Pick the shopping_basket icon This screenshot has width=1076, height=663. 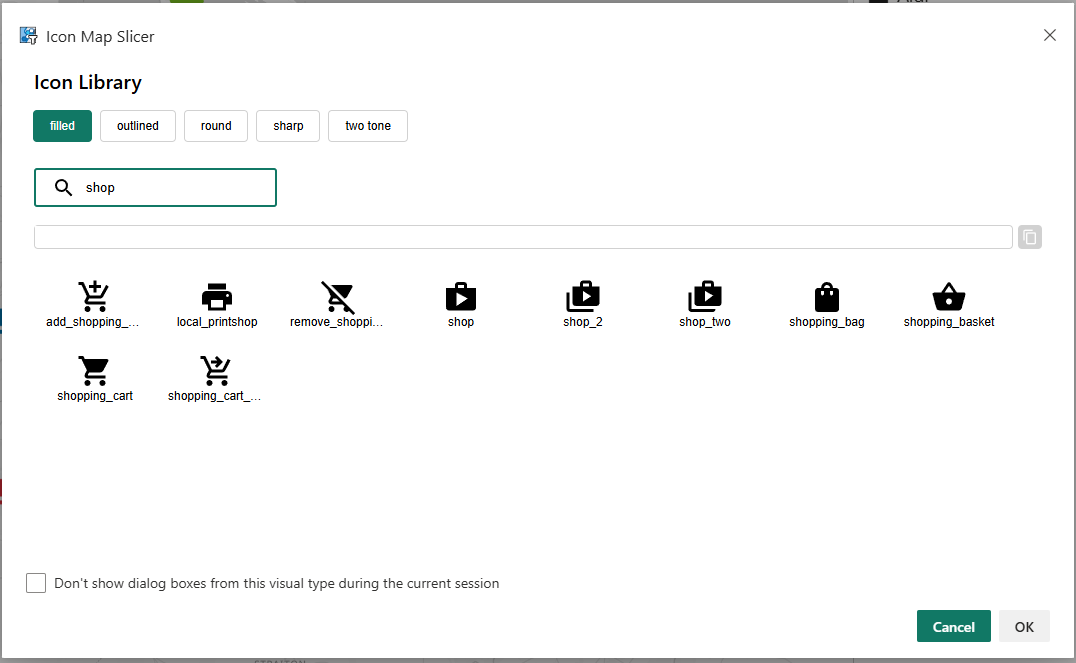point(949,297)
